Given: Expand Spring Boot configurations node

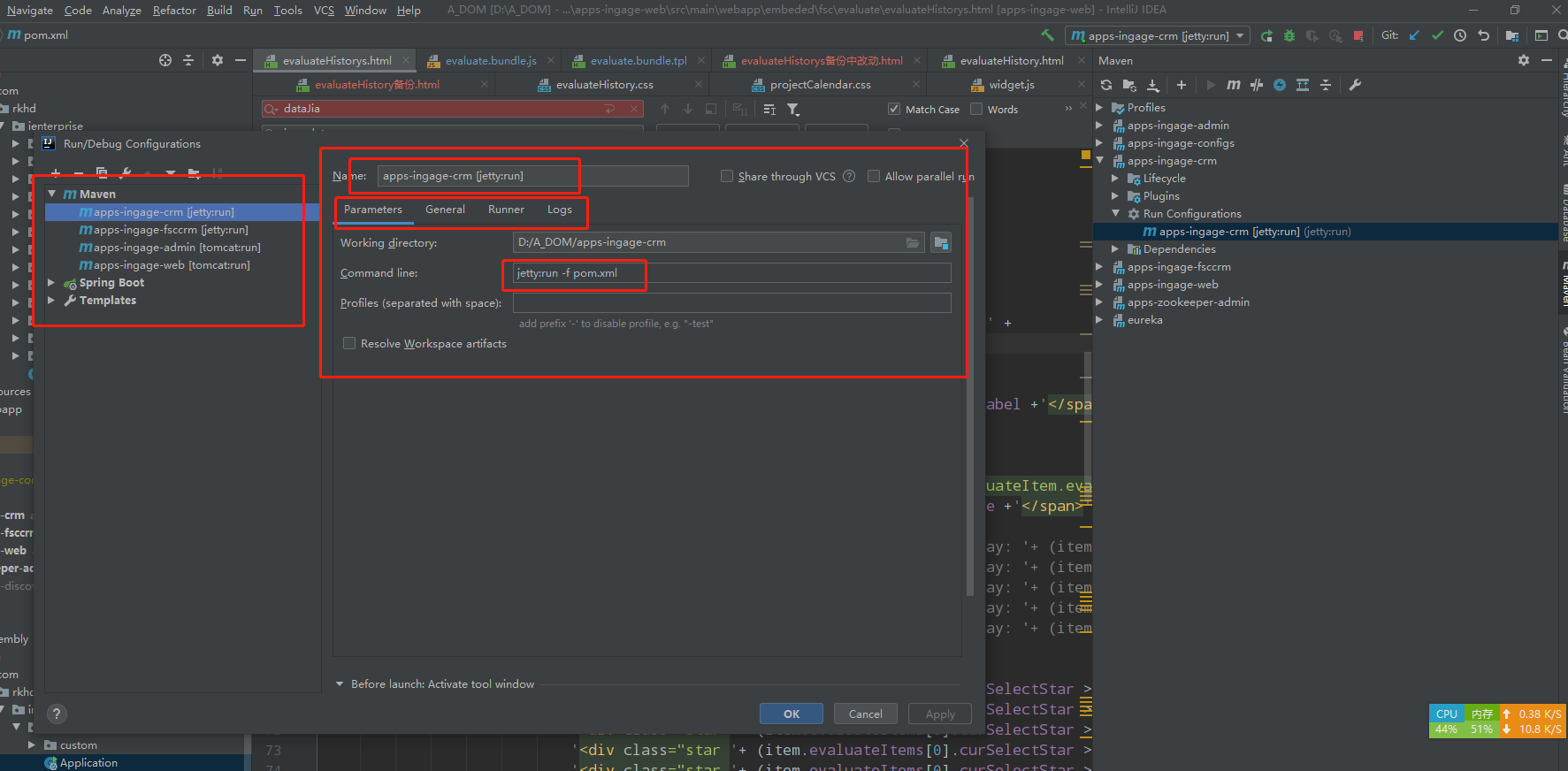Looking at the screenshot, I should pos(51,283).
